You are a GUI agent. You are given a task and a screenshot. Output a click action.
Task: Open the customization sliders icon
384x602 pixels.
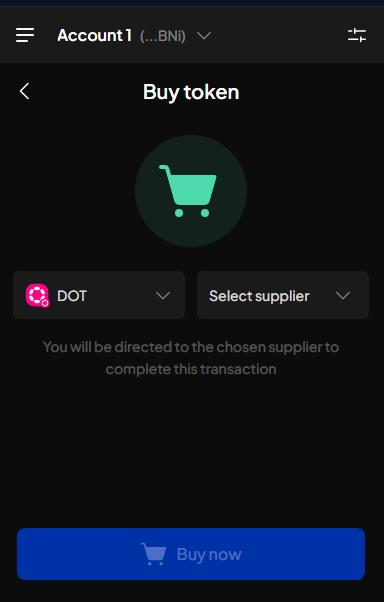357,35
